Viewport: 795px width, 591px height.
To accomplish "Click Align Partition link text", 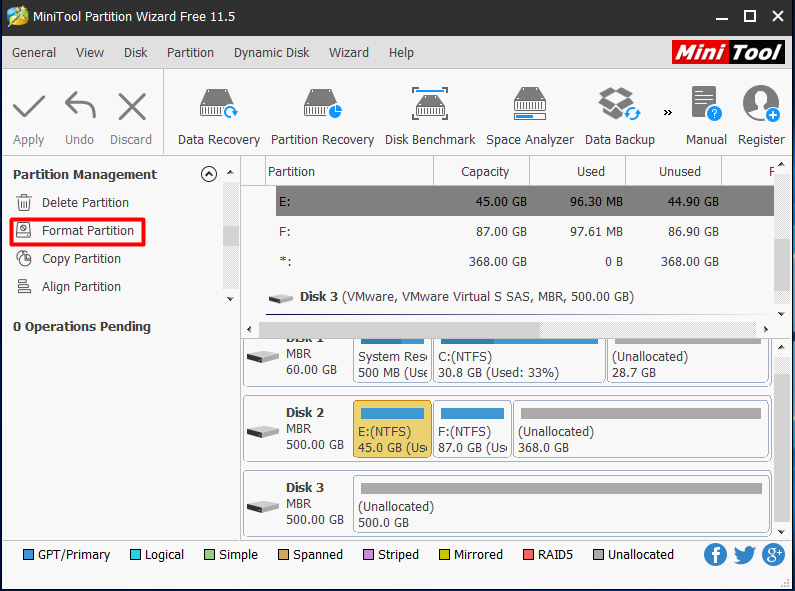I will pos(81,286).
